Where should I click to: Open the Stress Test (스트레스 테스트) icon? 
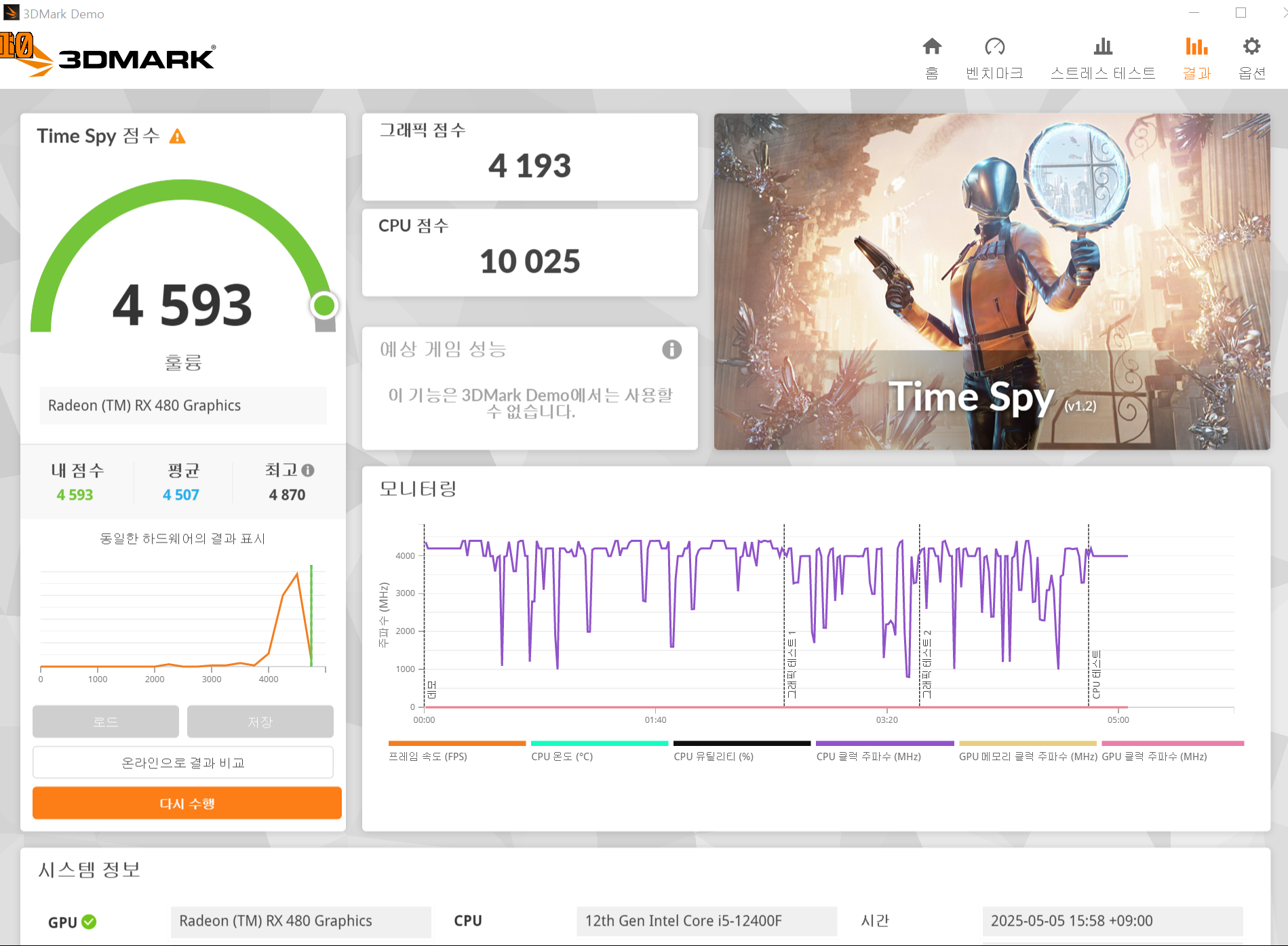point(1103,46)
